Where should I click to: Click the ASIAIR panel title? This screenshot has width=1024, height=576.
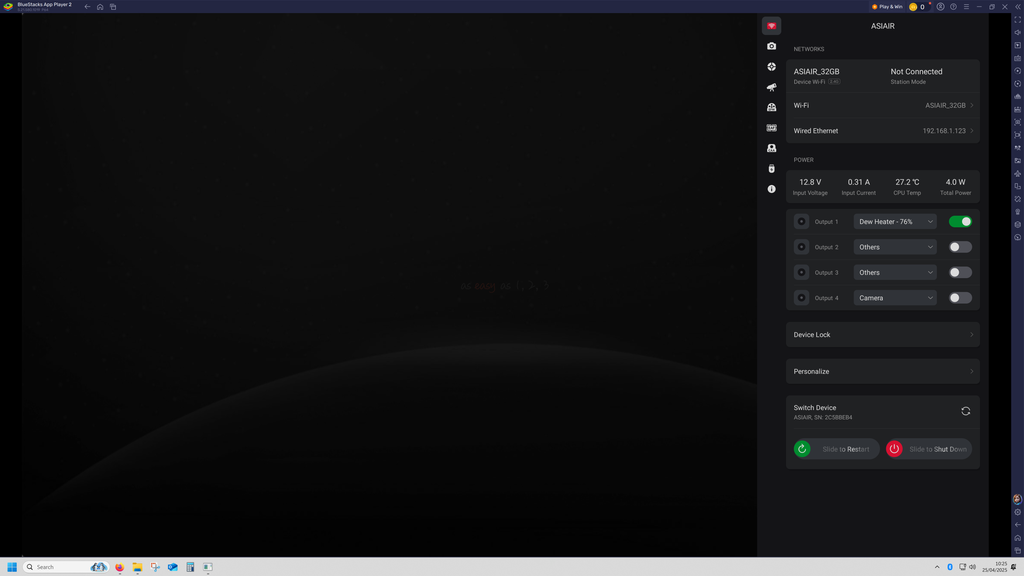pos(882,26)
